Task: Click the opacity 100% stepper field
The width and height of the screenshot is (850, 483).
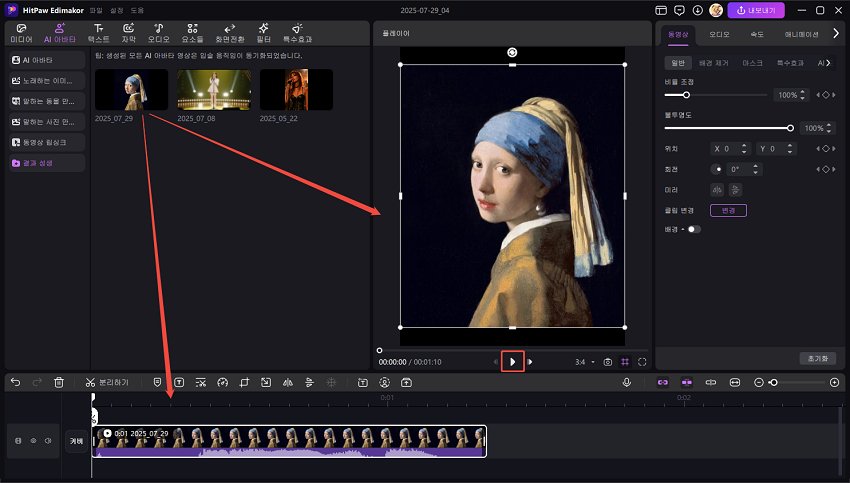Action: pos(817,128)
